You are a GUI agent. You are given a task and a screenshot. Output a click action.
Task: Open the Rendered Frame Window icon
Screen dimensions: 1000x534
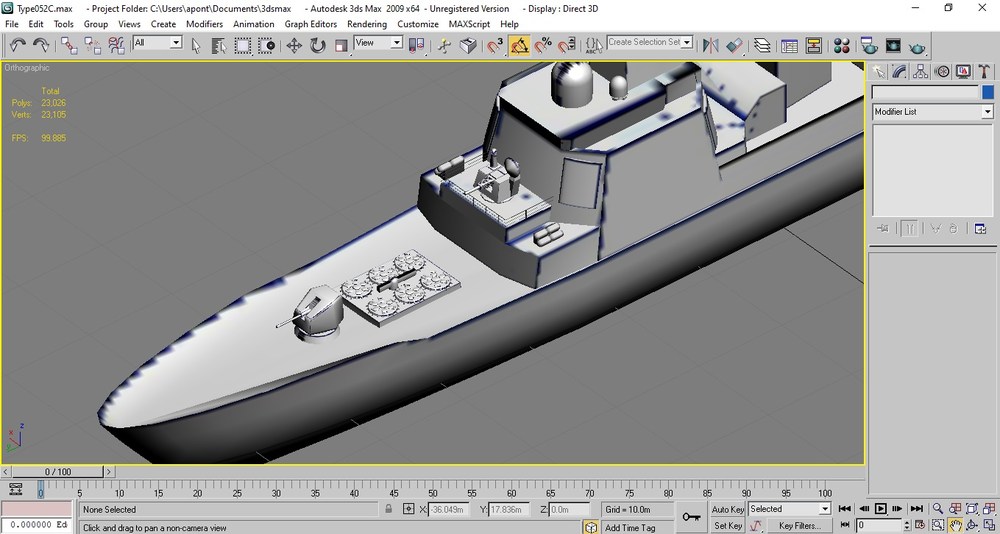pyautogui.click(x=893, y=45)
